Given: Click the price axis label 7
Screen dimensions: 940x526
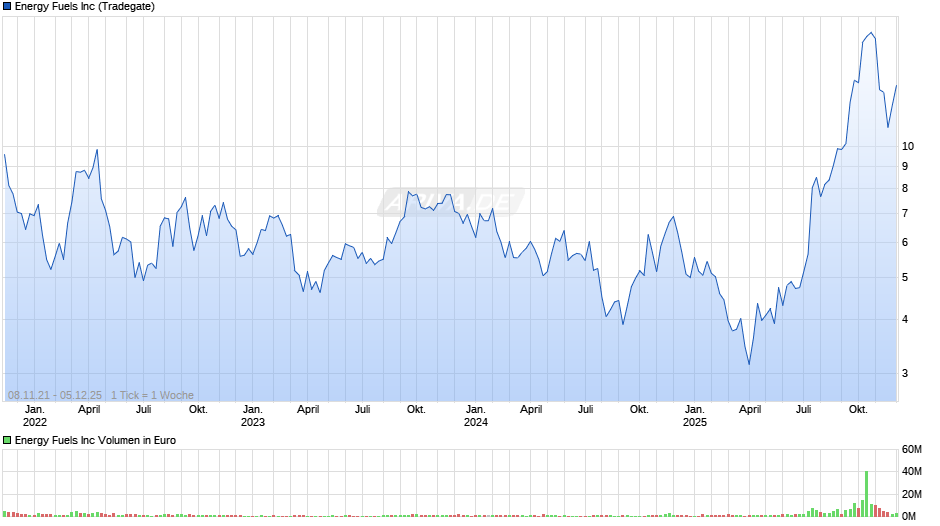Looking at the screenshot, I should tap(905, 214).
